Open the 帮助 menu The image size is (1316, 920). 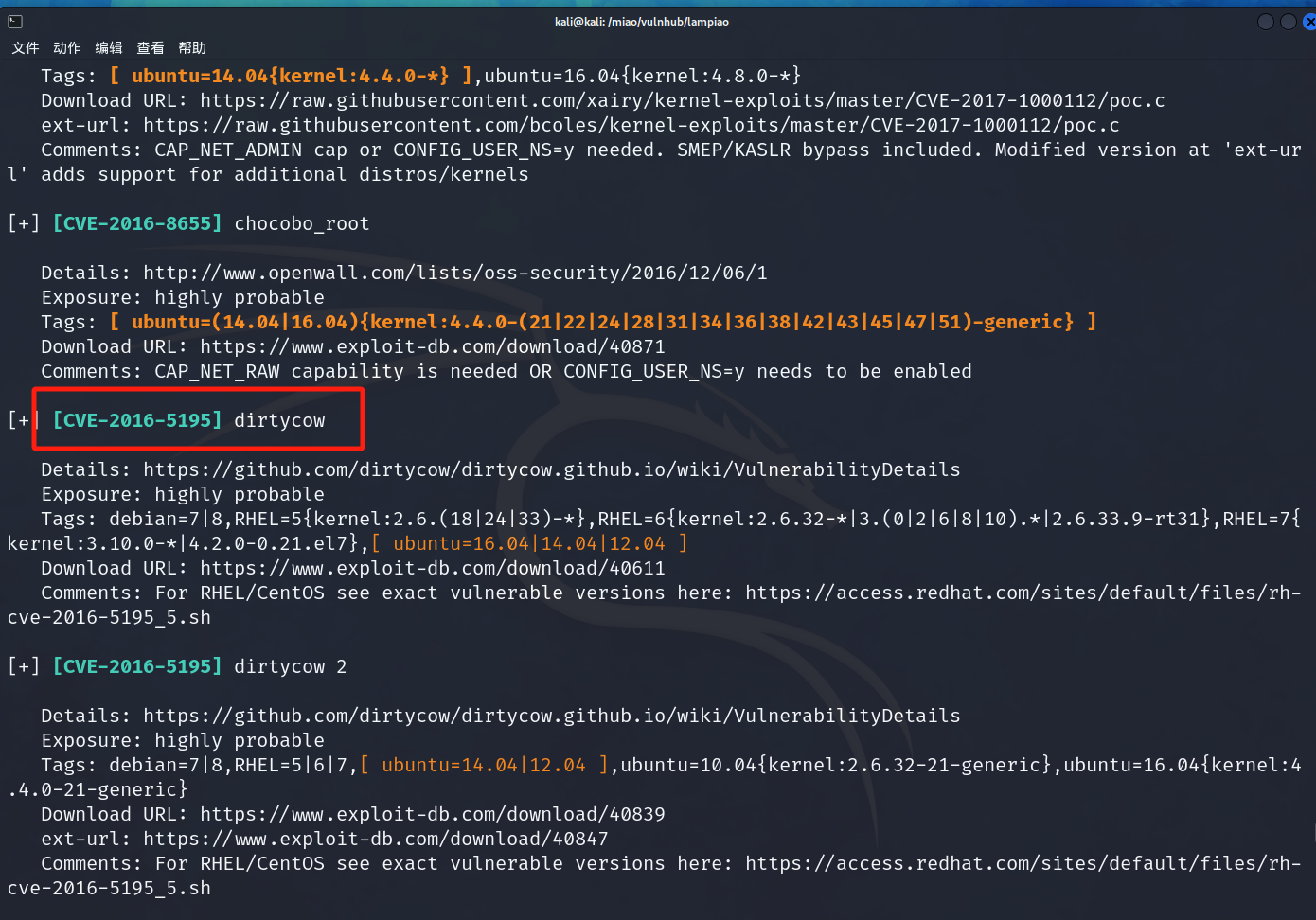pos(192,48)
